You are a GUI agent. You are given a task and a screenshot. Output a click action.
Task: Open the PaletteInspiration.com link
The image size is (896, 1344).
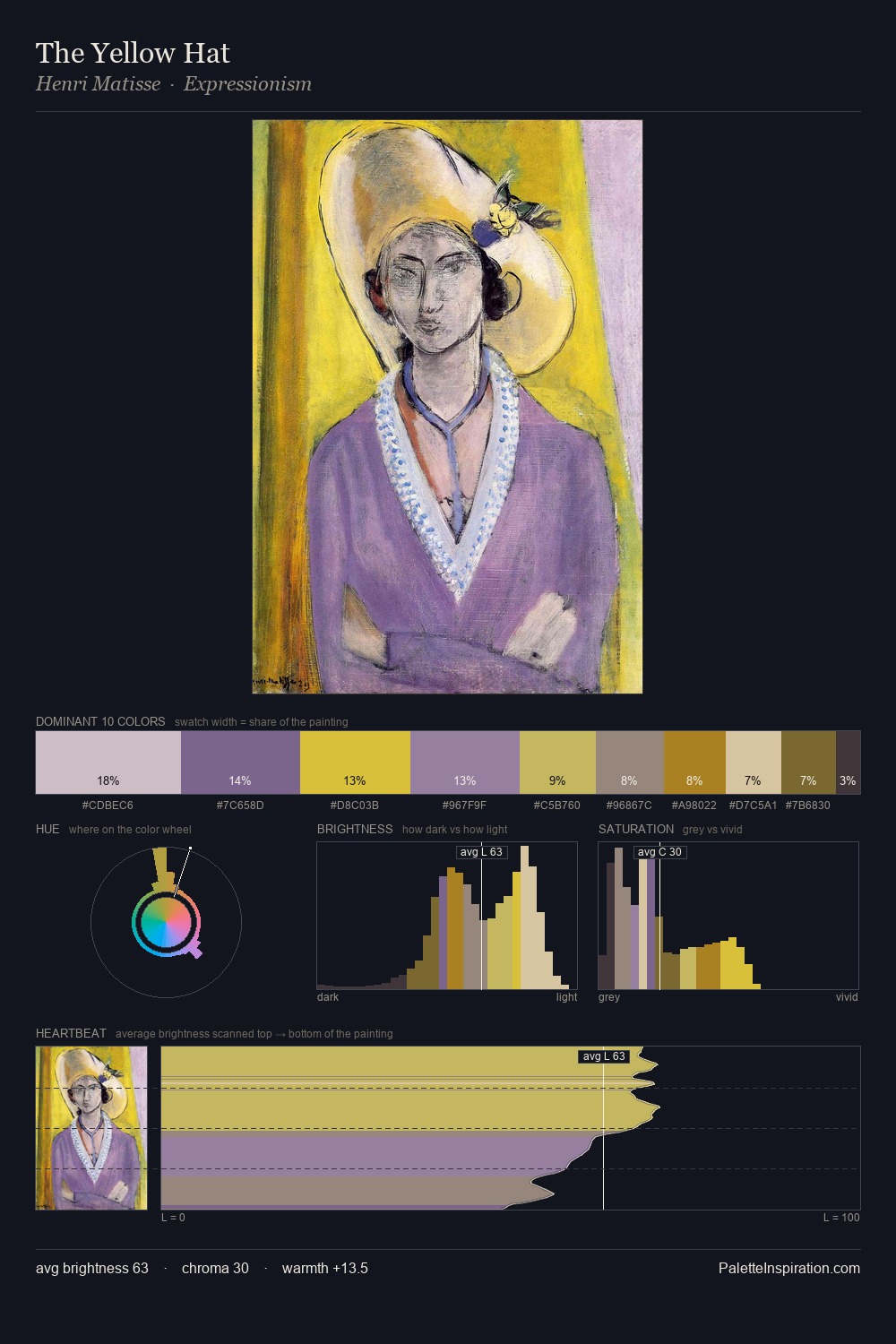click(789, 1268)
